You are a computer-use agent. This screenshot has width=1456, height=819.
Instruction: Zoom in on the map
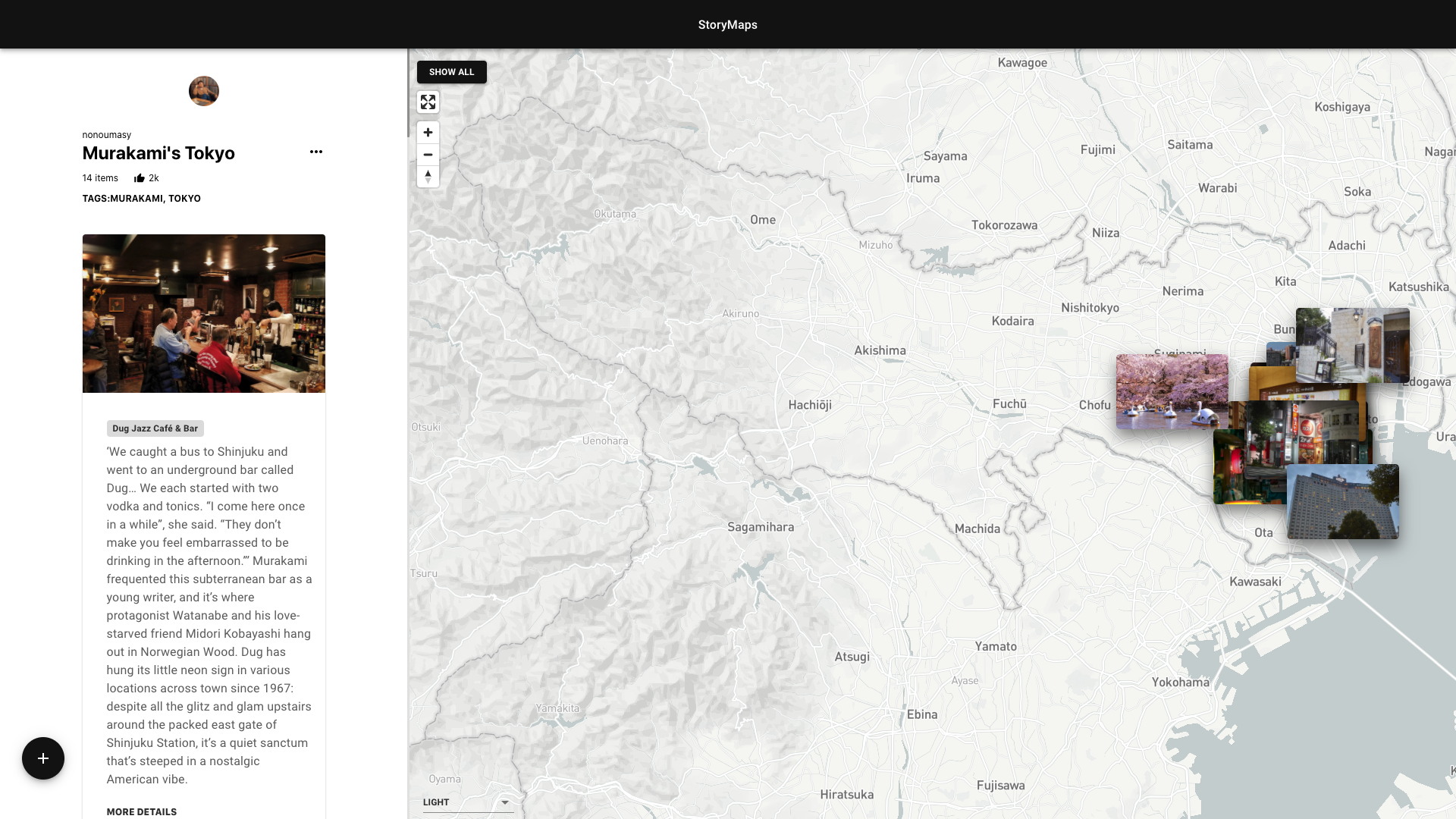tap(428, 133)
